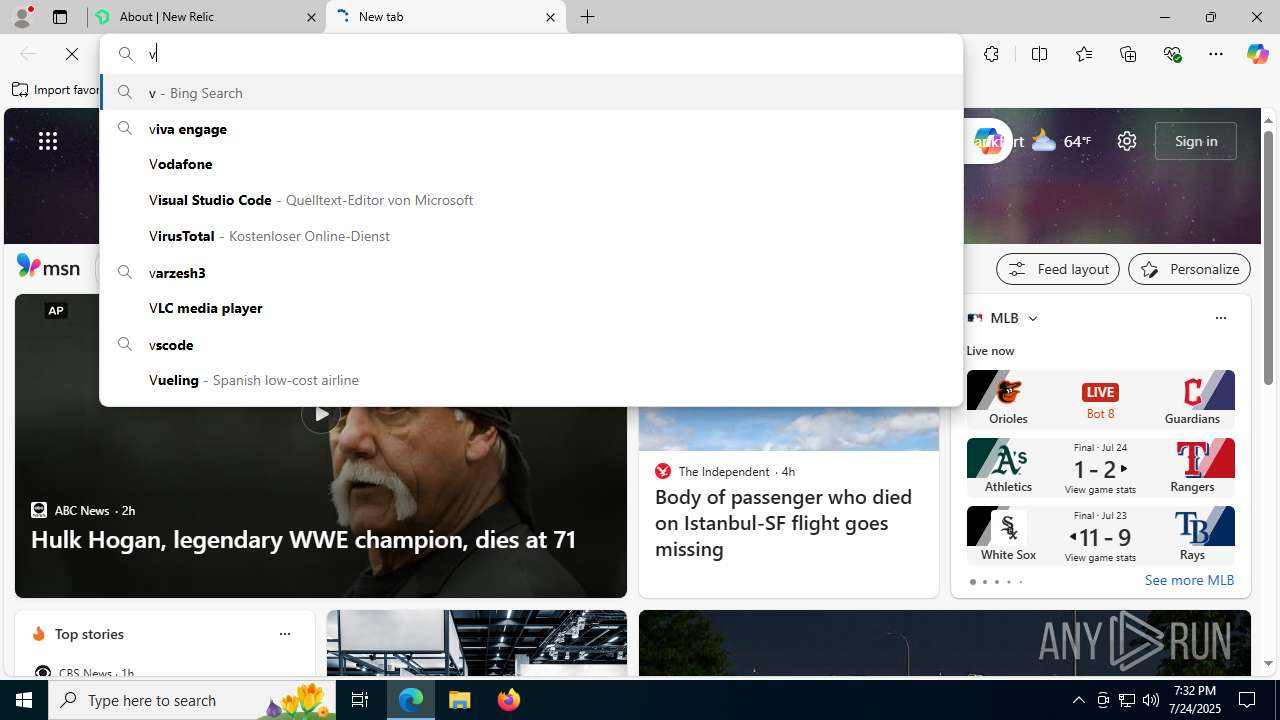1280x720 pixels.
Task: Click Personalize button
Action: click(x=1189, y=269)
